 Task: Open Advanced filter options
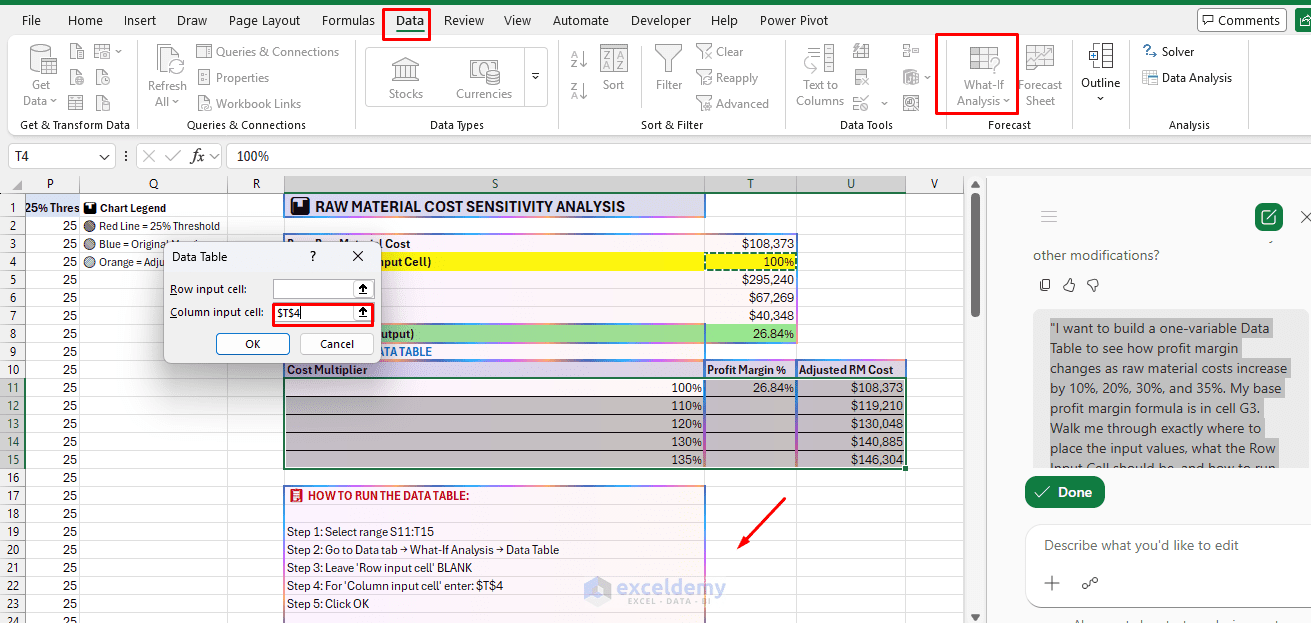733,104
